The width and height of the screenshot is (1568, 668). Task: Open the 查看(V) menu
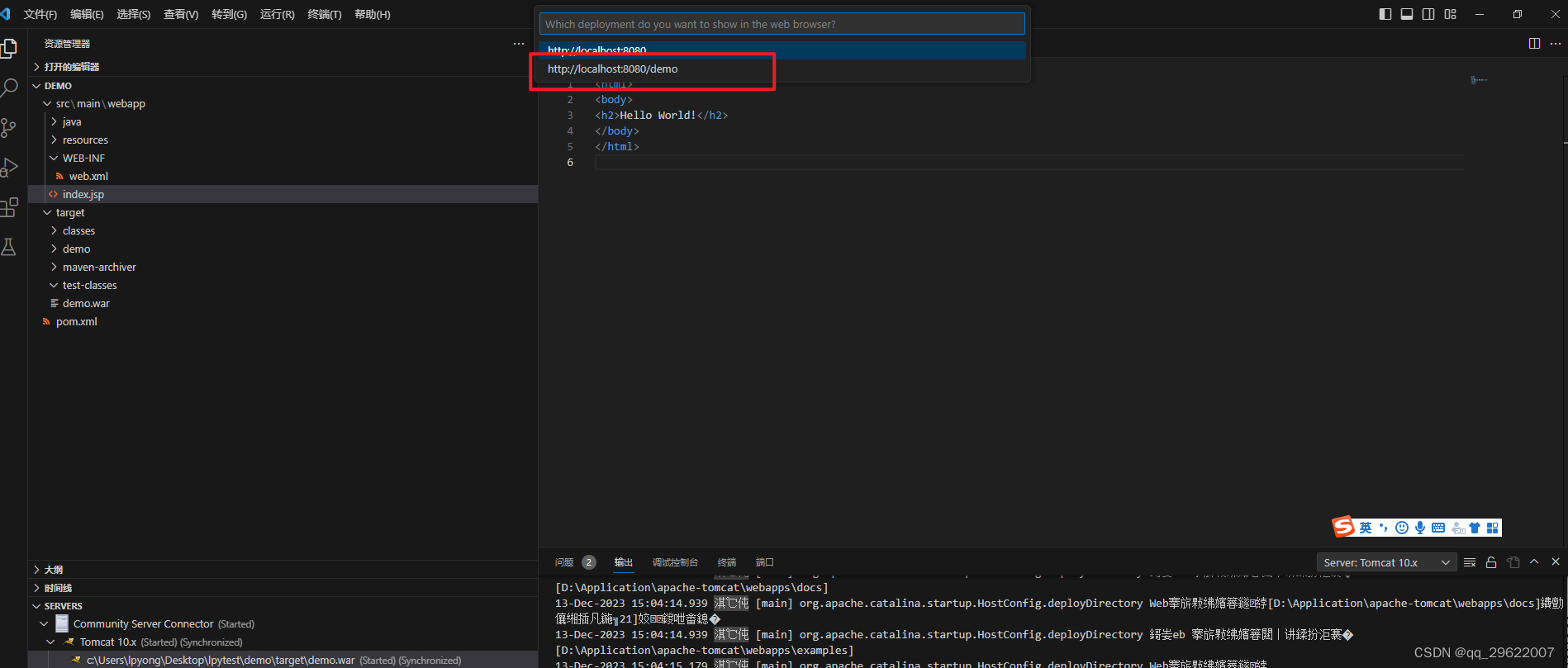pyautogui.click(x=181, y=14)
